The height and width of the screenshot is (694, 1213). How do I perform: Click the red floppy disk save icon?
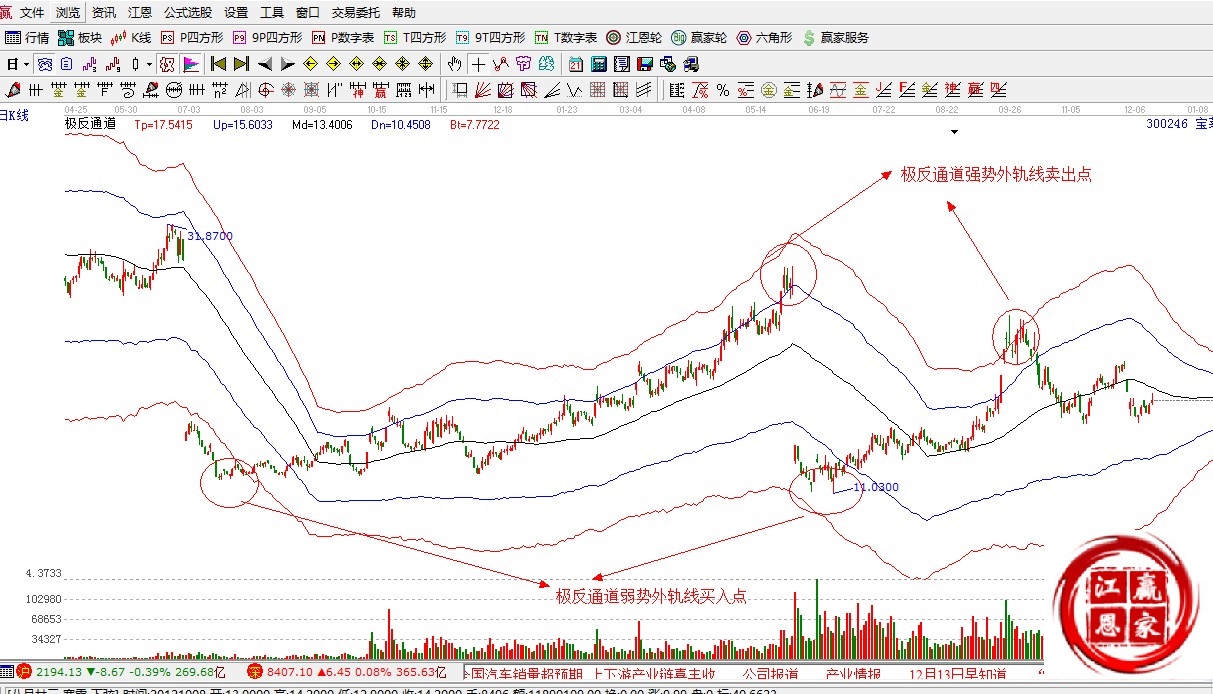pos(645,64)
